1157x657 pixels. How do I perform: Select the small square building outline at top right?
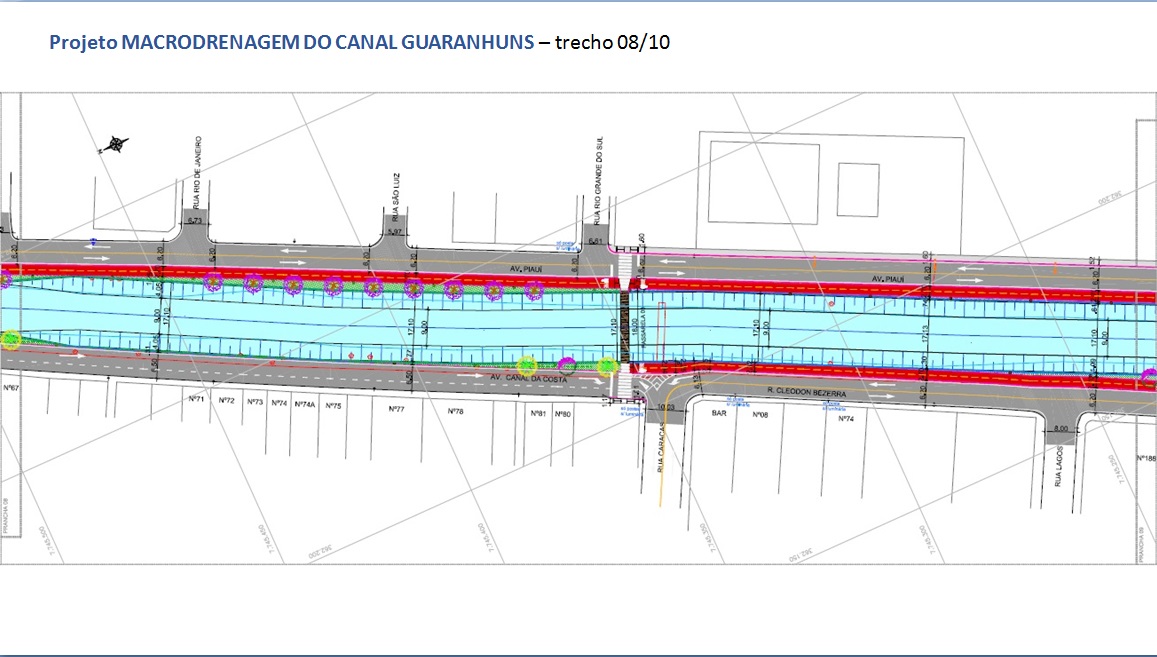click(x=857, y=189)
